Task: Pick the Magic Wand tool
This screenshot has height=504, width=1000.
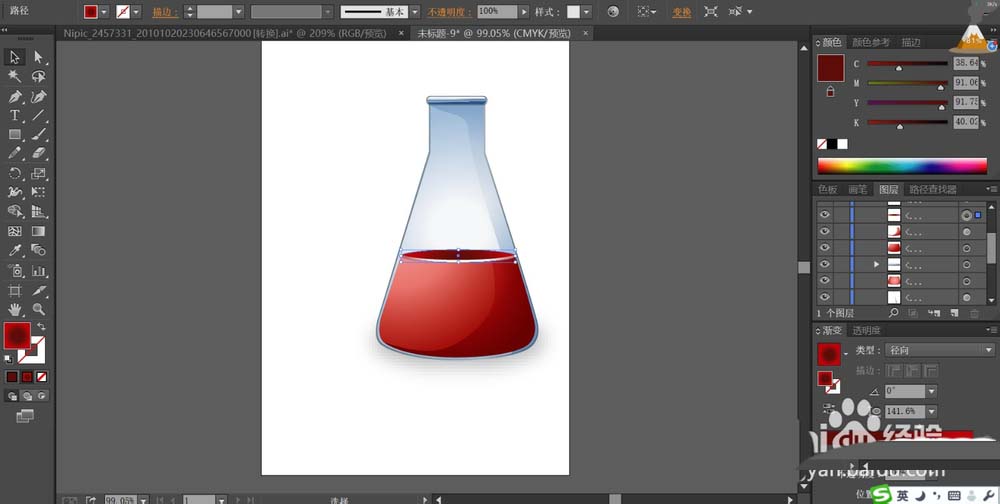Action: pos(14,77)
